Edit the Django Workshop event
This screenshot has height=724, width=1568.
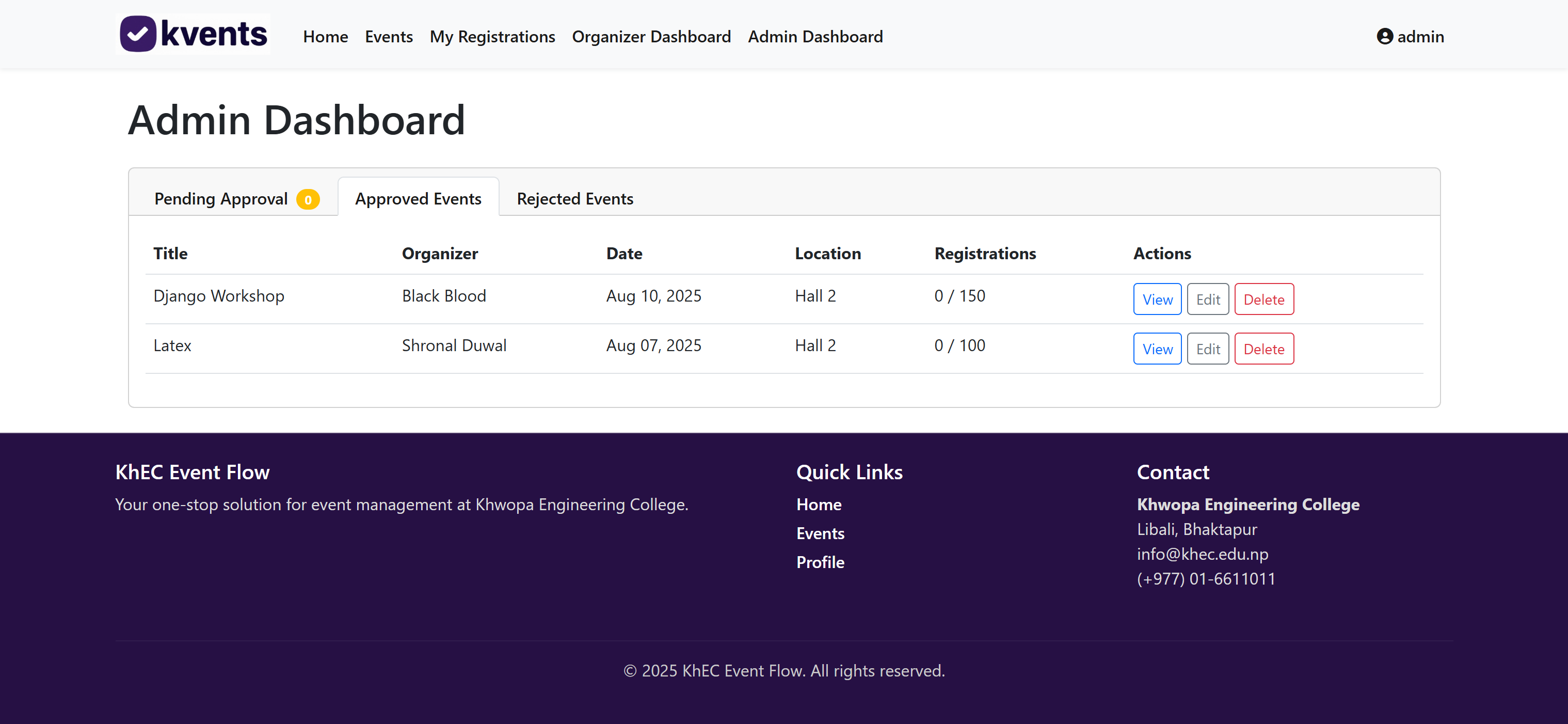[x=1208, y=299]
